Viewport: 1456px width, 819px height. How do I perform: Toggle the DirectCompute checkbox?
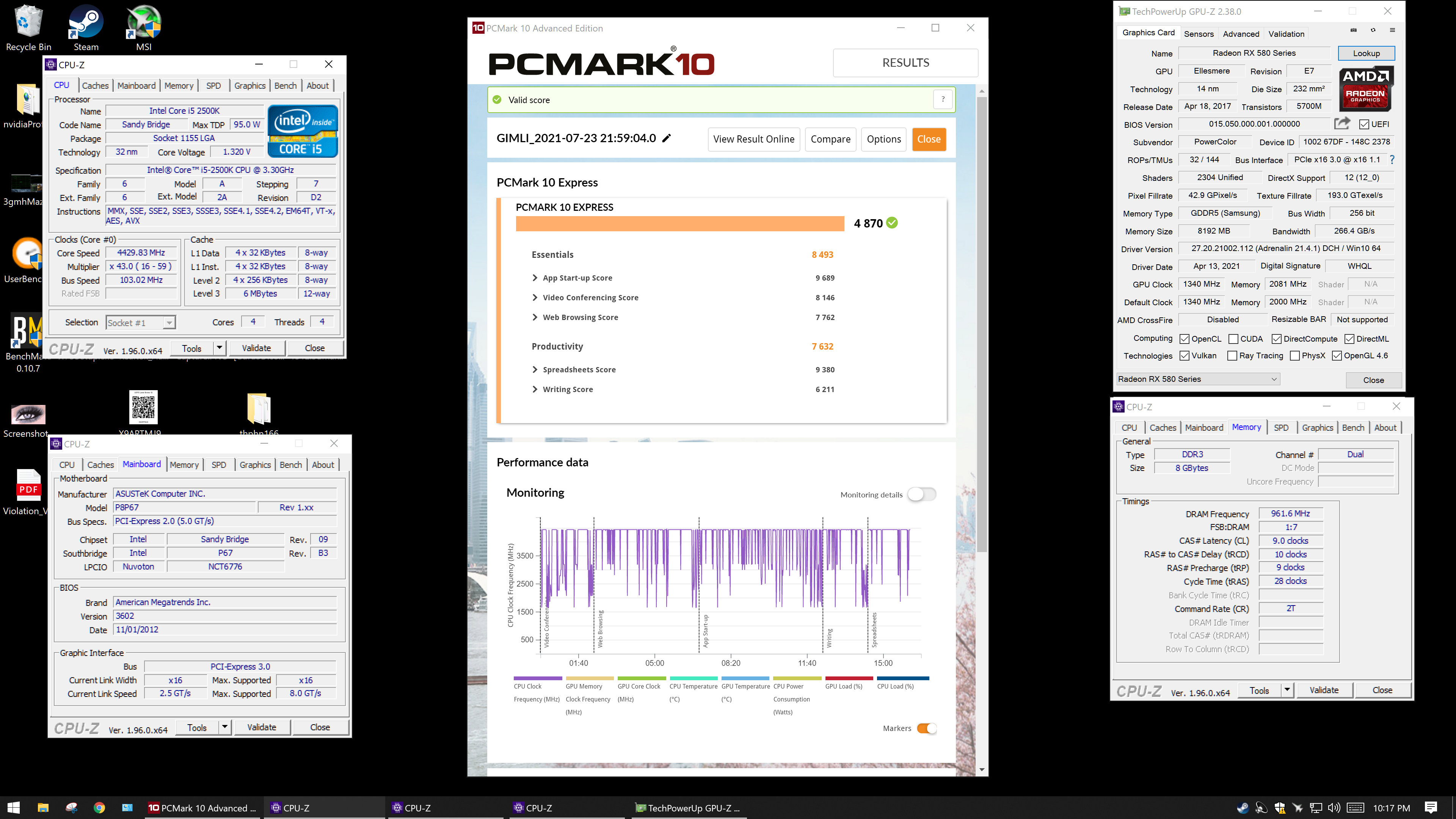pos(1276,339)
